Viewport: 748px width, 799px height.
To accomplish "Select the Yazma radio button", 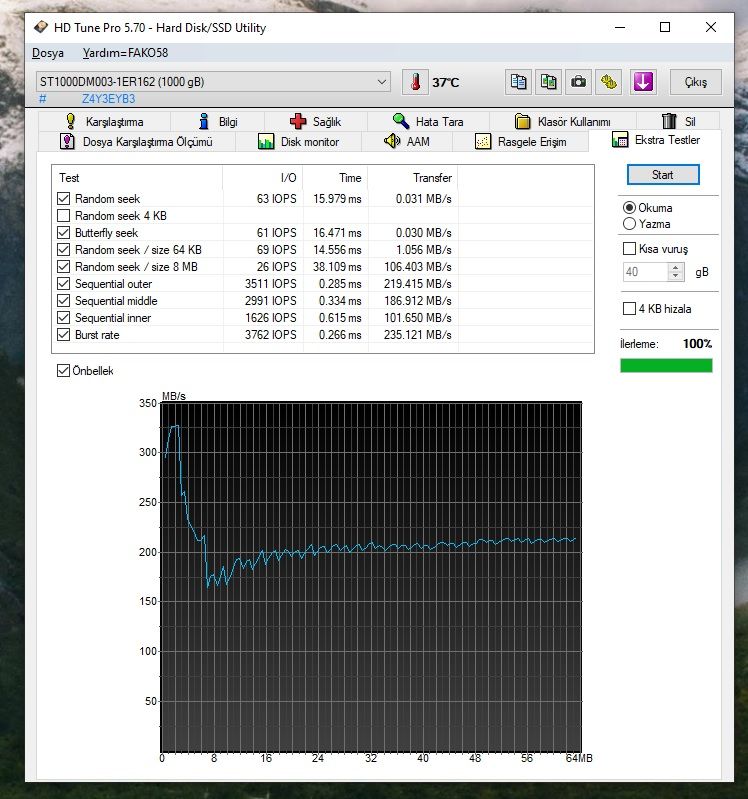I will (x=629, y=224).
